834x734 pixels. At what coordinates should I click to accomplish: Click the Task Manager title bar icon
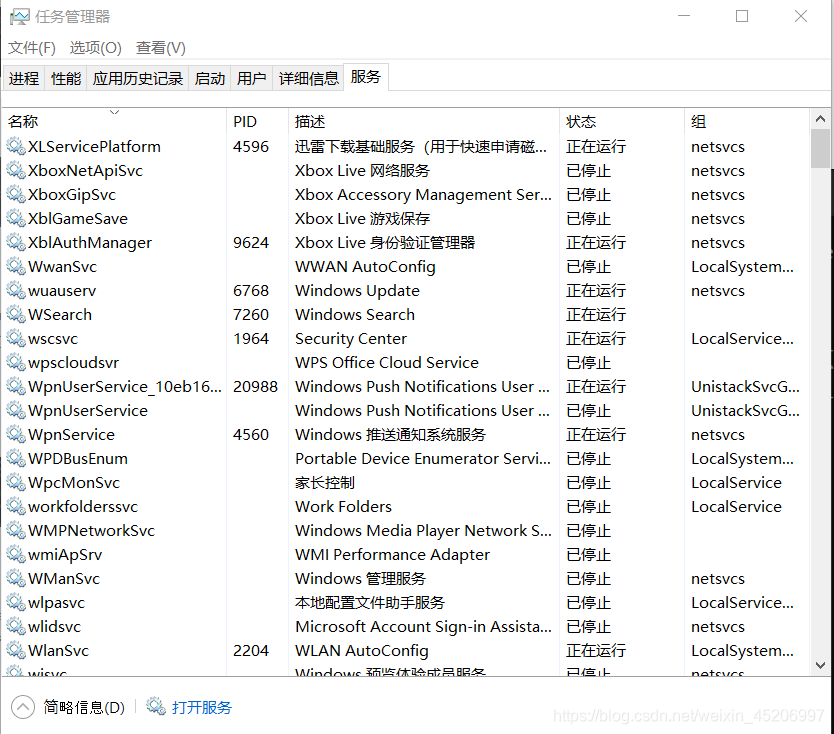[19, 16]
